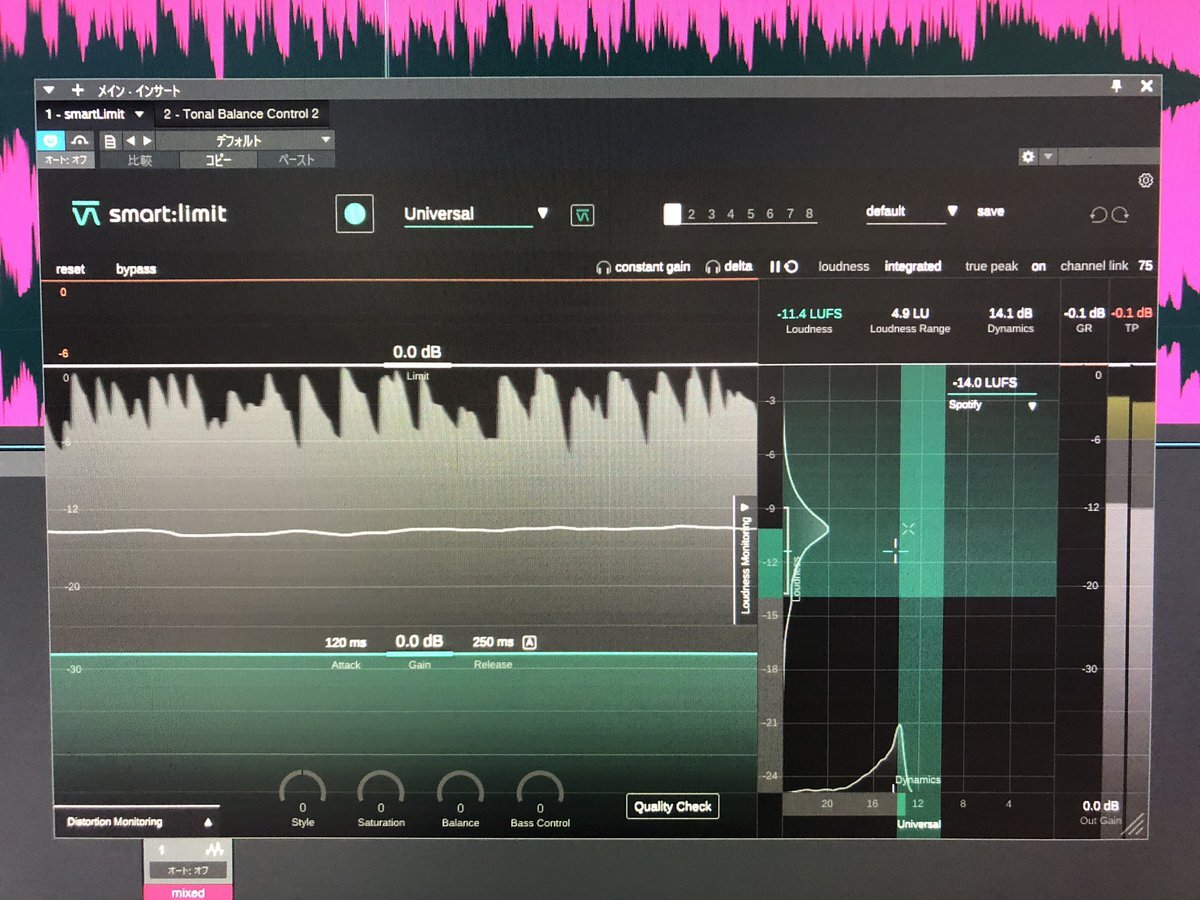This screenshot has height=900, width=1200.
Task: Enable constant gain headphone monitoring
Action: [643, 267]
